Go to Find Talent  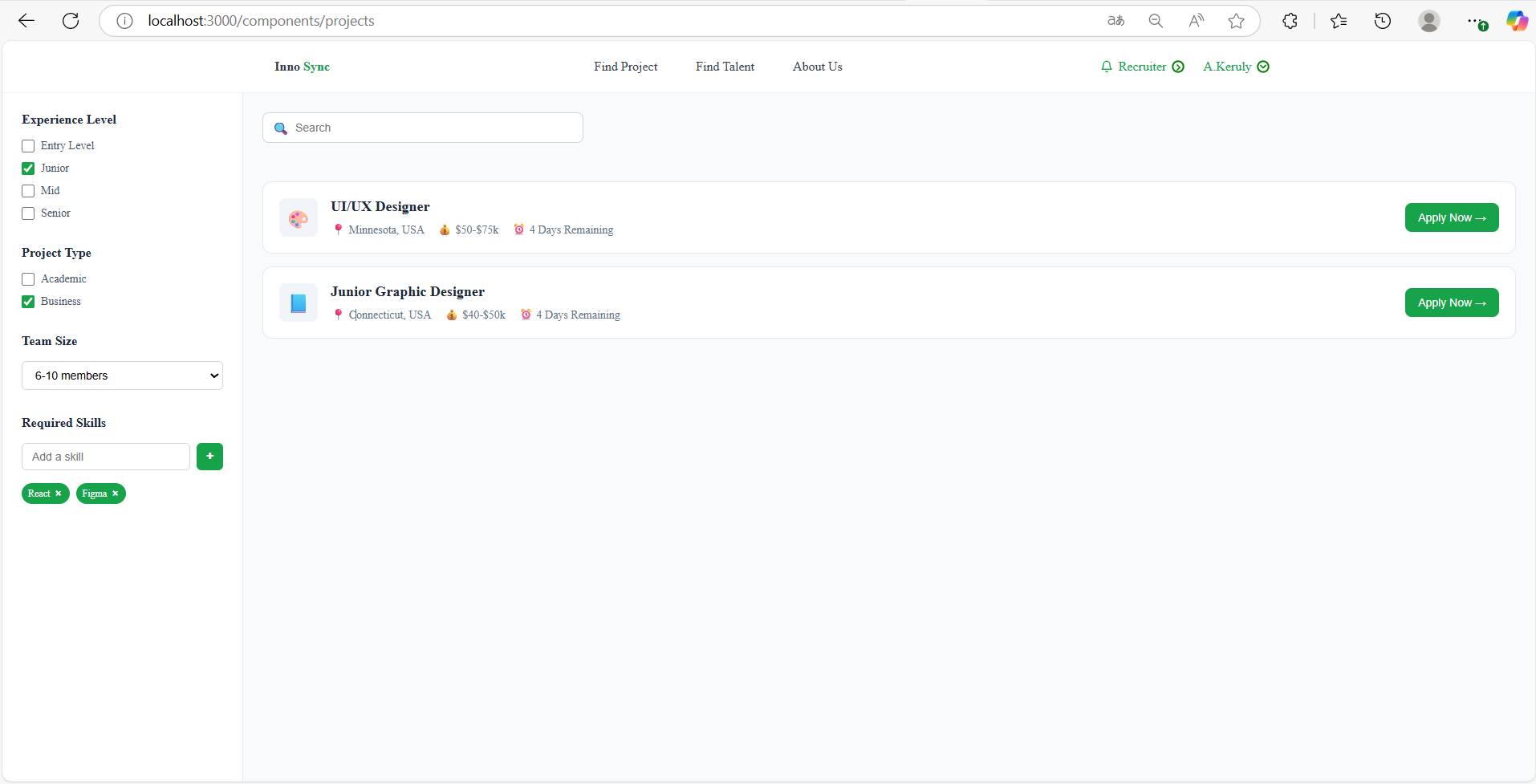[724, 67]
